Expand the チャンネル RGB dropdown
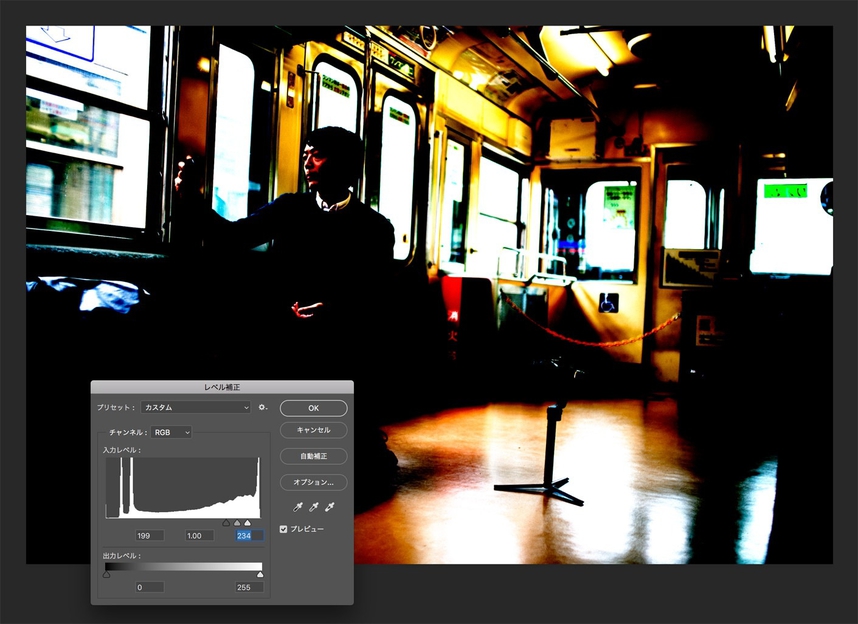This screenshot has width=858, height=624. [x=171, y=433]
